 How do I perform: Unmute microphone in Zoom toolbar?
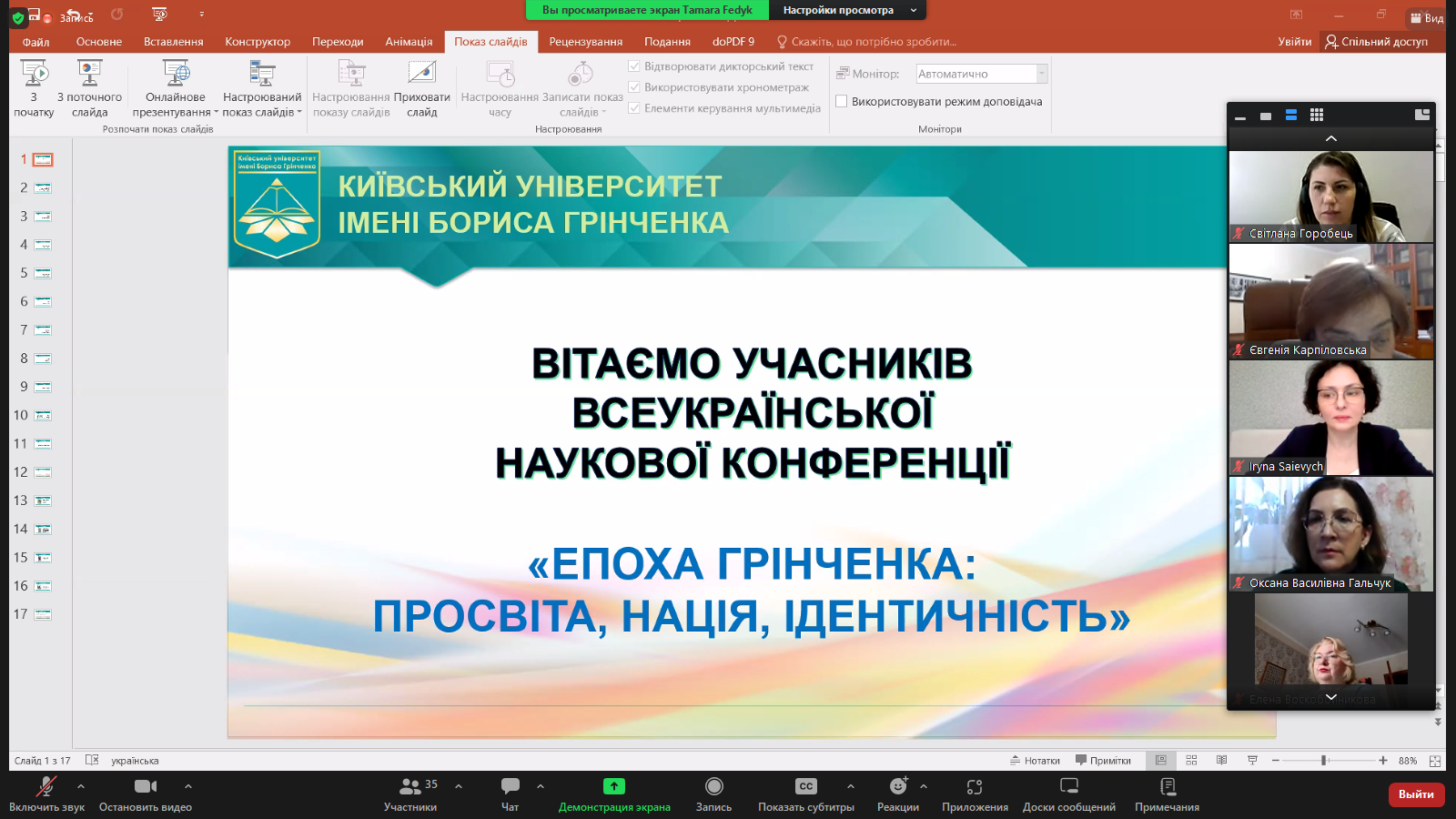(45, 787)
